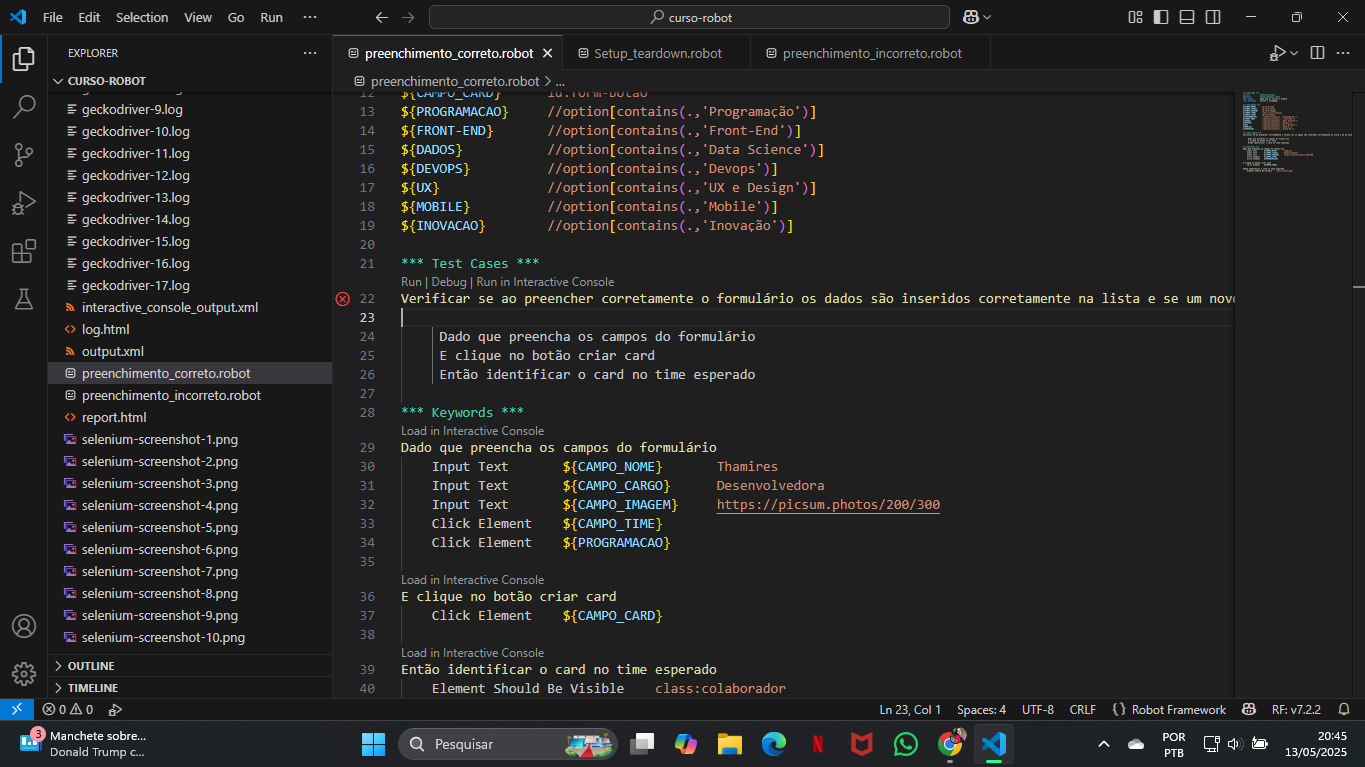Screen dimensions: 1365x767
Task: Open the Selection menu
Action: point(142,17)
